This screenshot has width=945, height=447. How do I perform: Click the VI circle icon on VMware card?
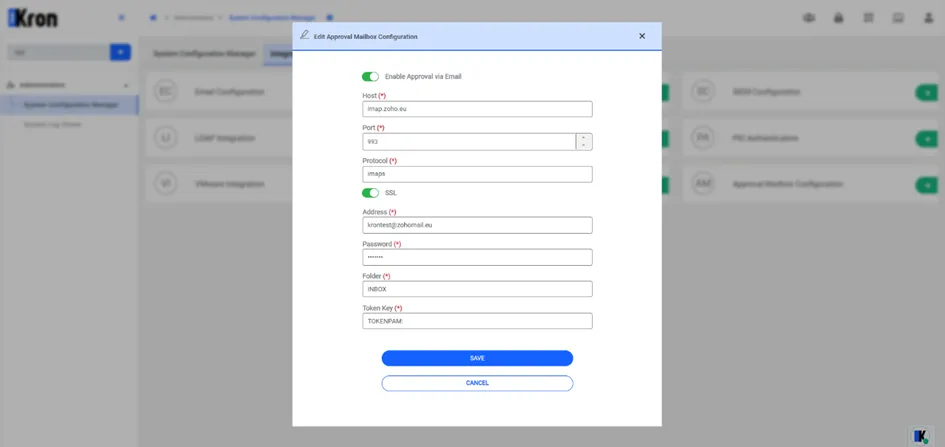coord(166,184)
